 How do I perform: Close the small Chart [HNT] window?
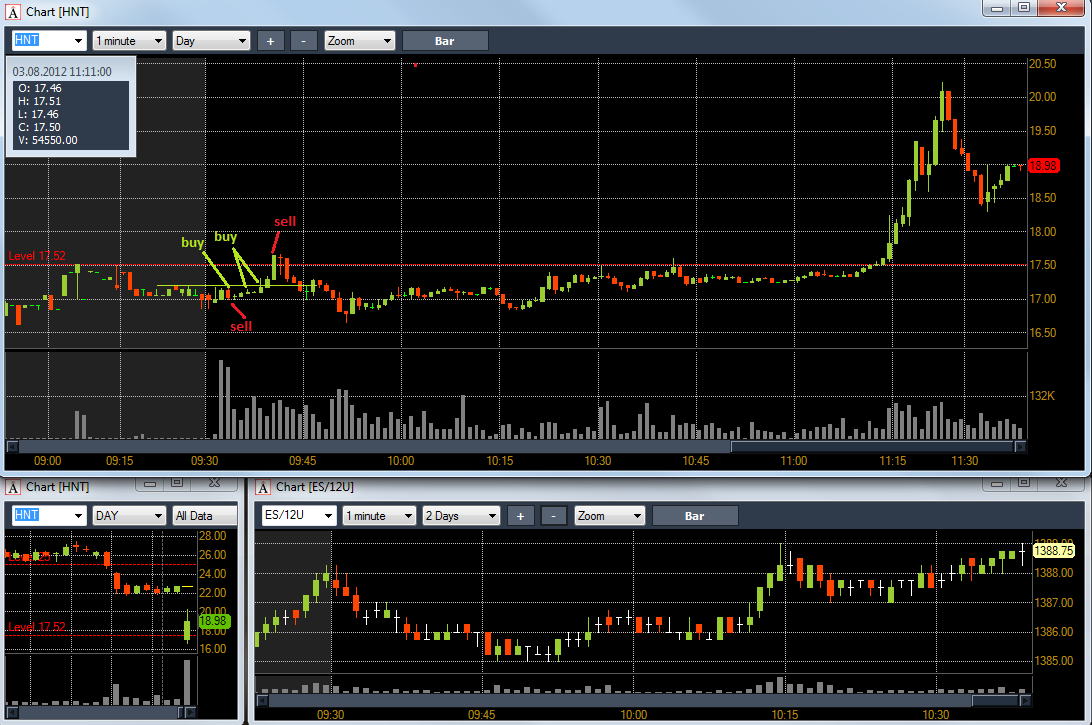click(x=214, y=483)
